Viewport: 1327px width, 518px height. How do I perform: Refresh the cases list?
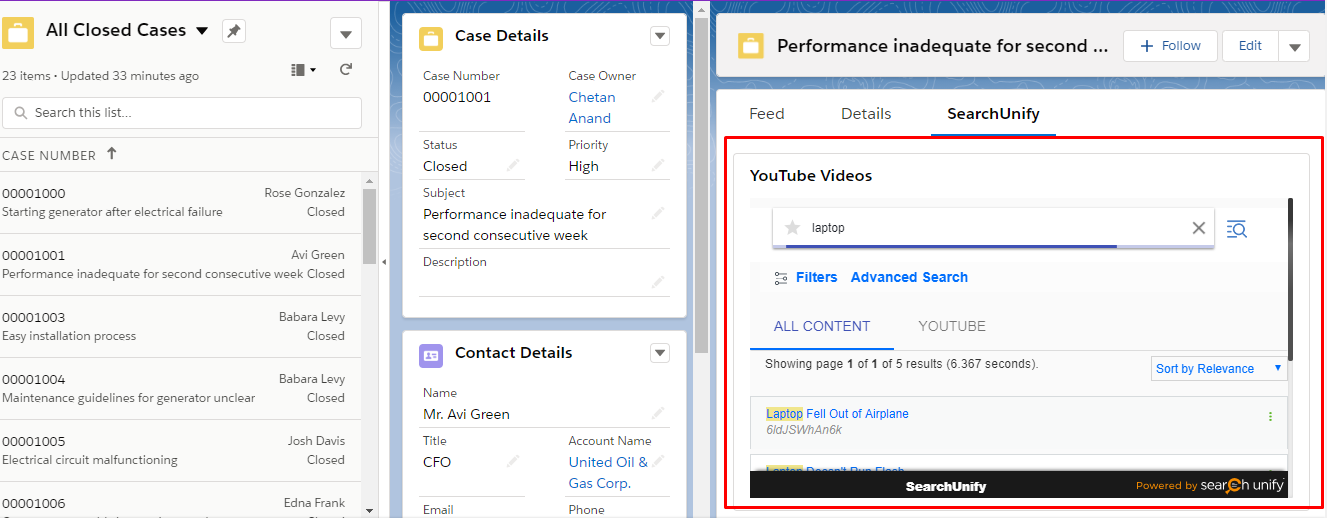[346, 70]
